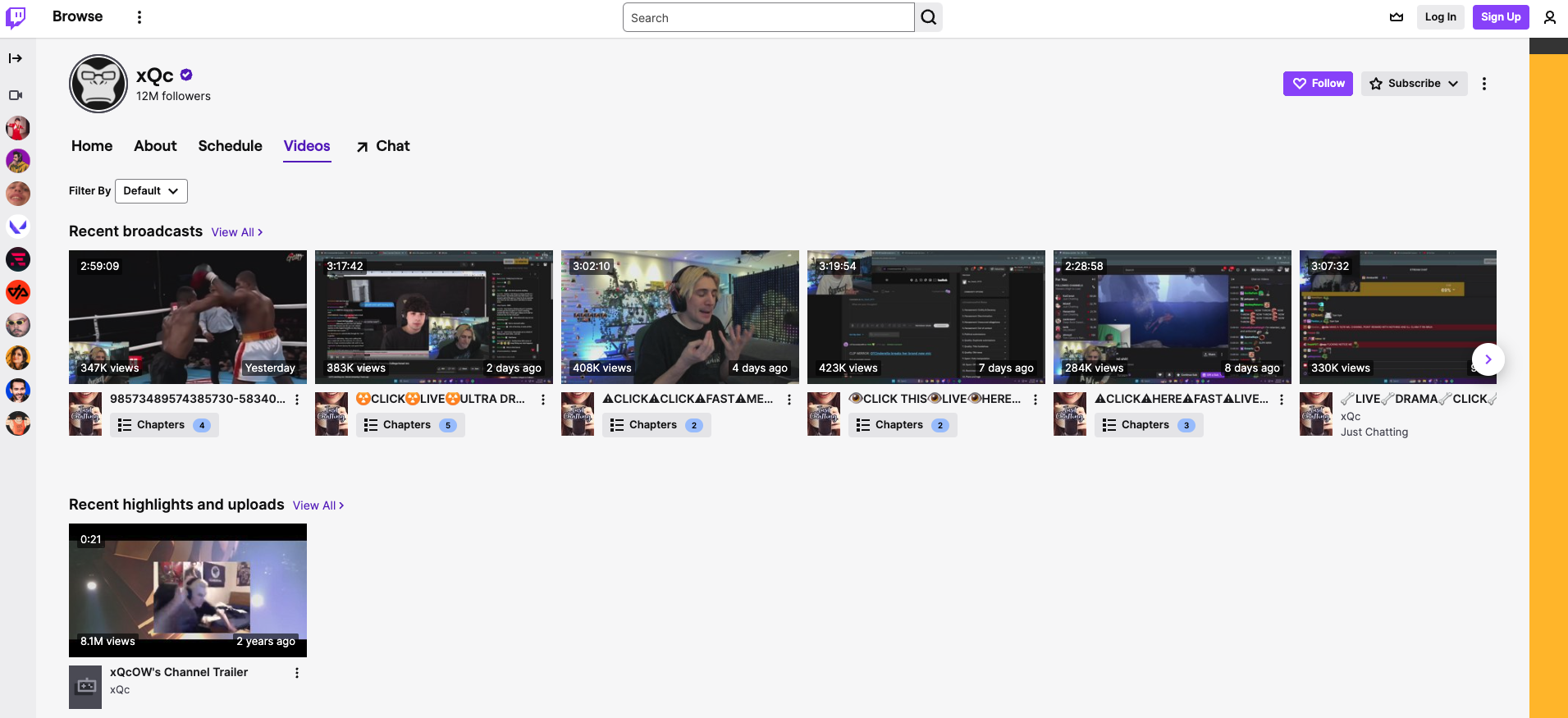This screenshot has height=718, width=1568.
Task: Play the boxing thumbnail from Yesterday
Action: [x=188, y=317]
